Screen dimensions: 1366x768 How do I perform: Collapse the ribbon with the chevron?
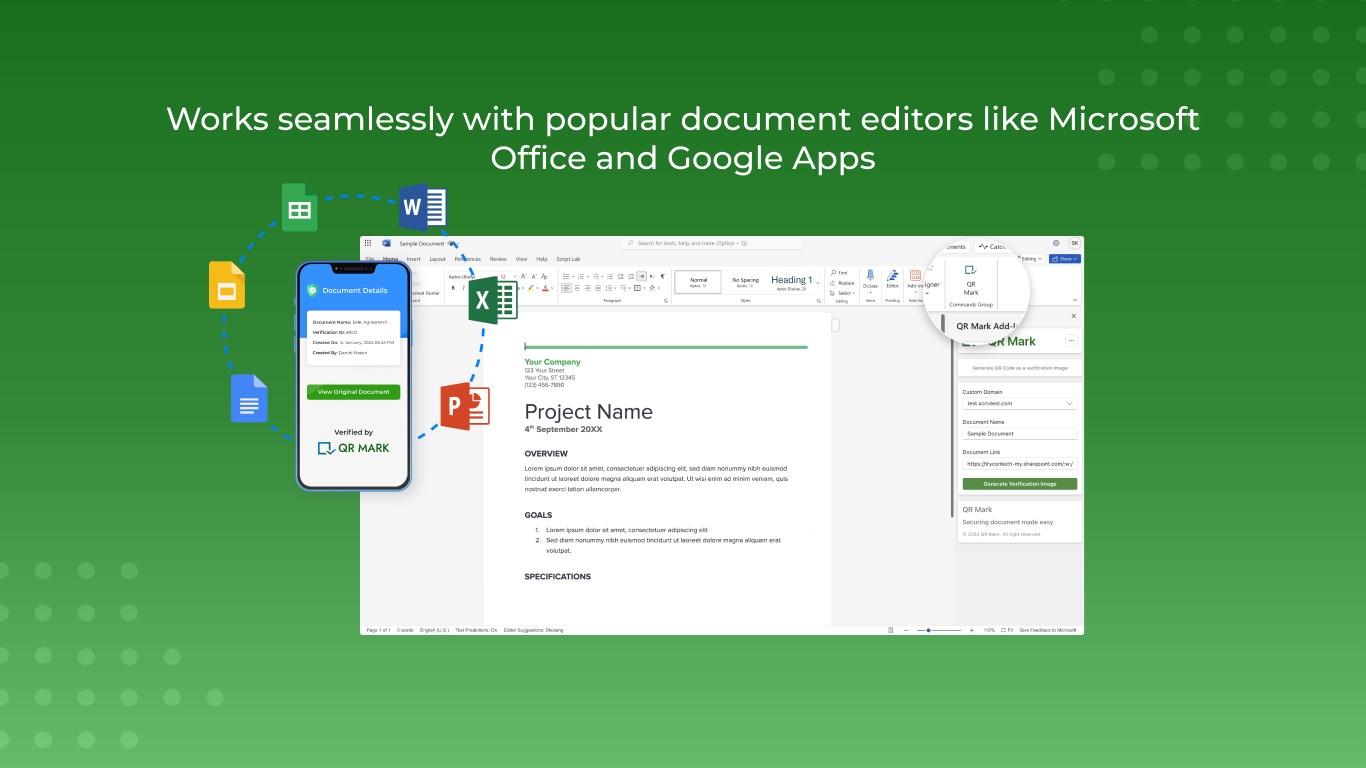(x=1075, y=300)
